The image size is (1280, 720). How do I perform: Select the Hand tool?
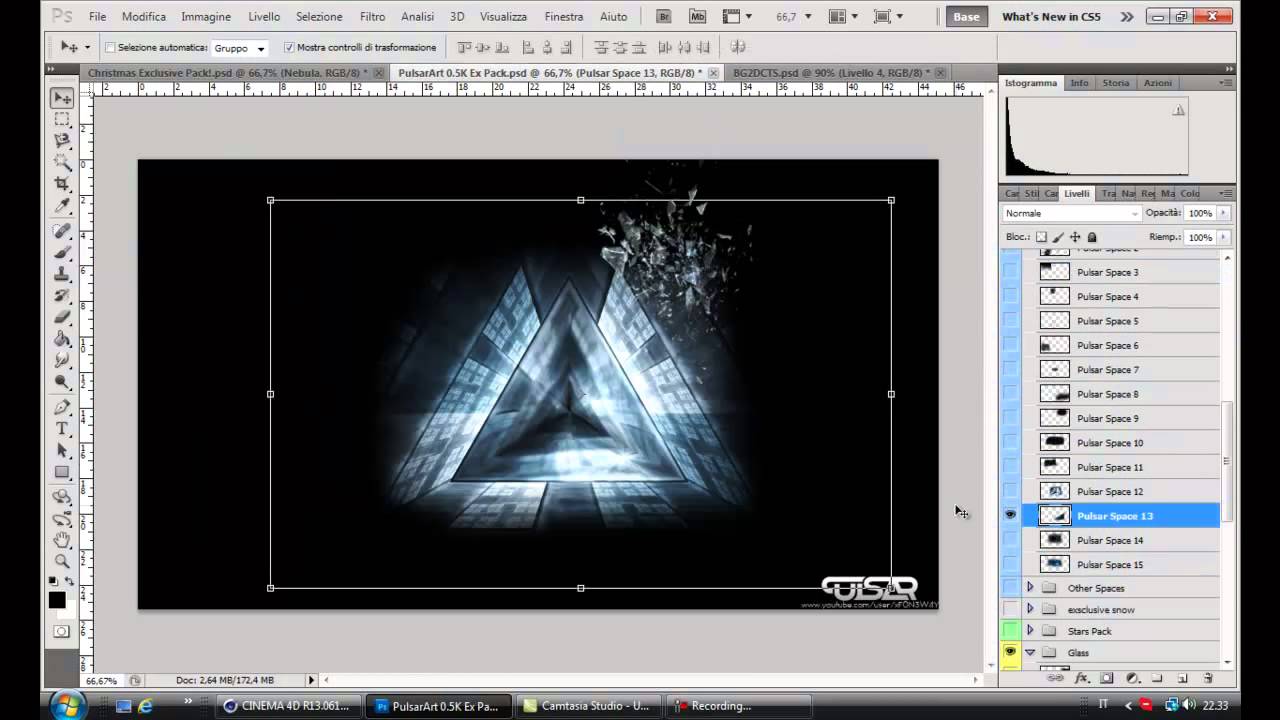pyautogui.click(x=62, y=540)
